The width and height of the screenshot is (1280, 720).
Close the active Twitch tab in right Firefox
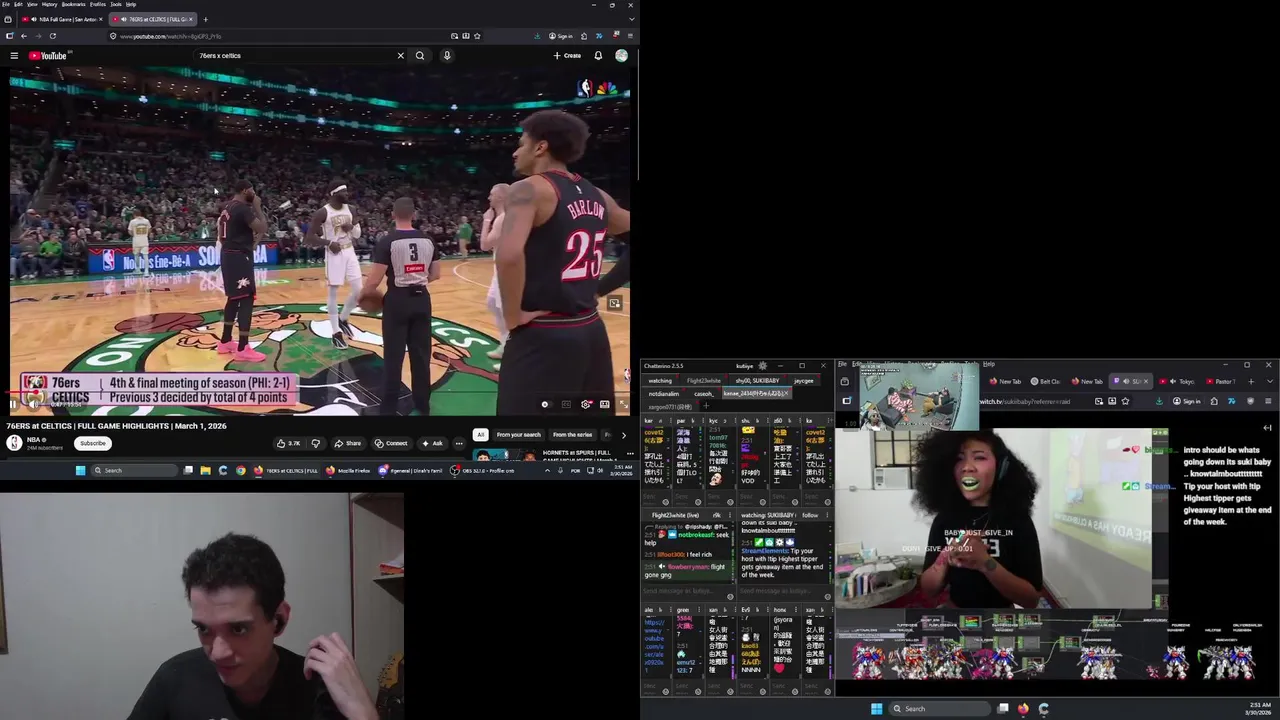(x=1146, y=381)
